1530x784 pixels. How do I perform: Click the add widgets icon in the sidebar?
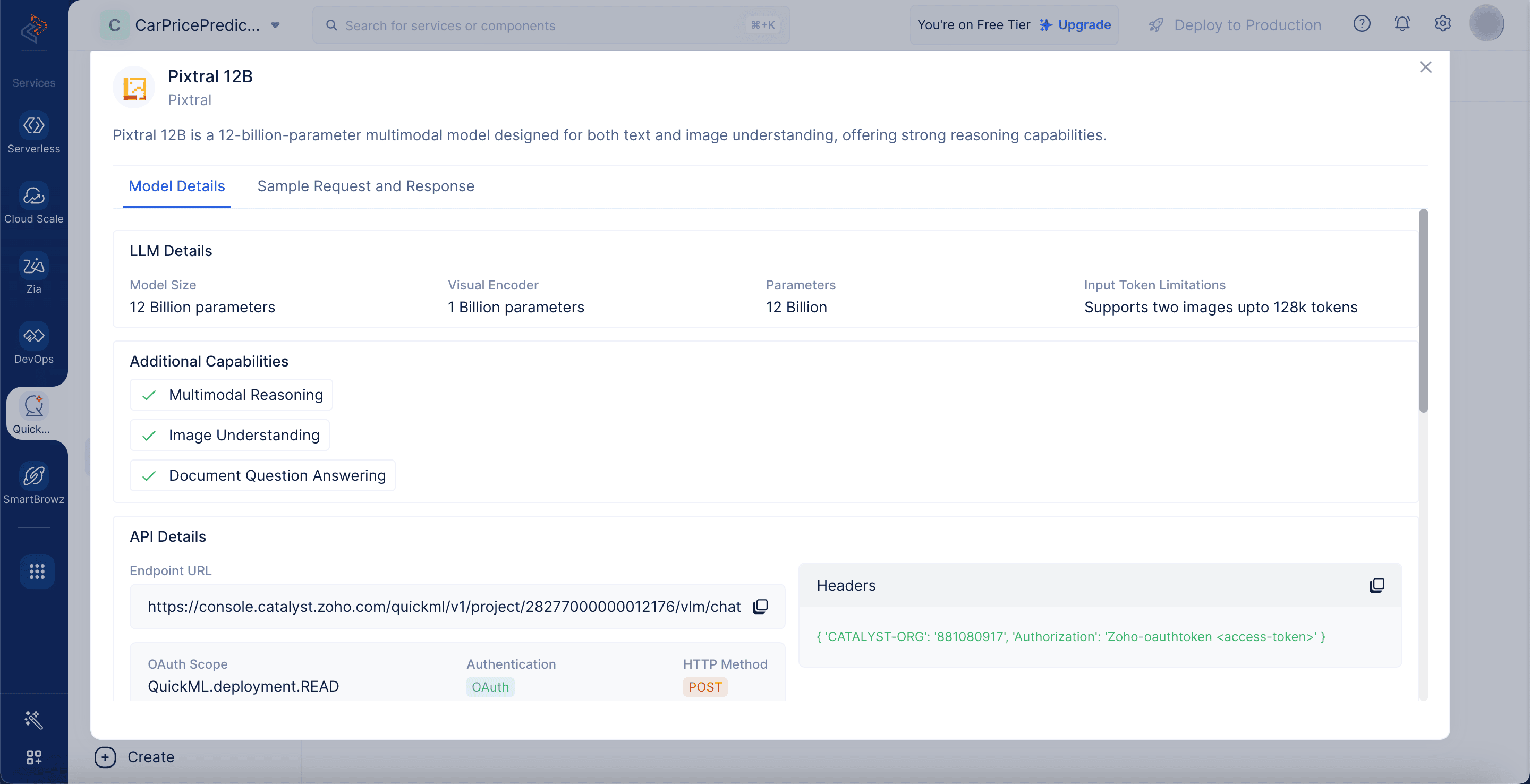tap(34, 757)
